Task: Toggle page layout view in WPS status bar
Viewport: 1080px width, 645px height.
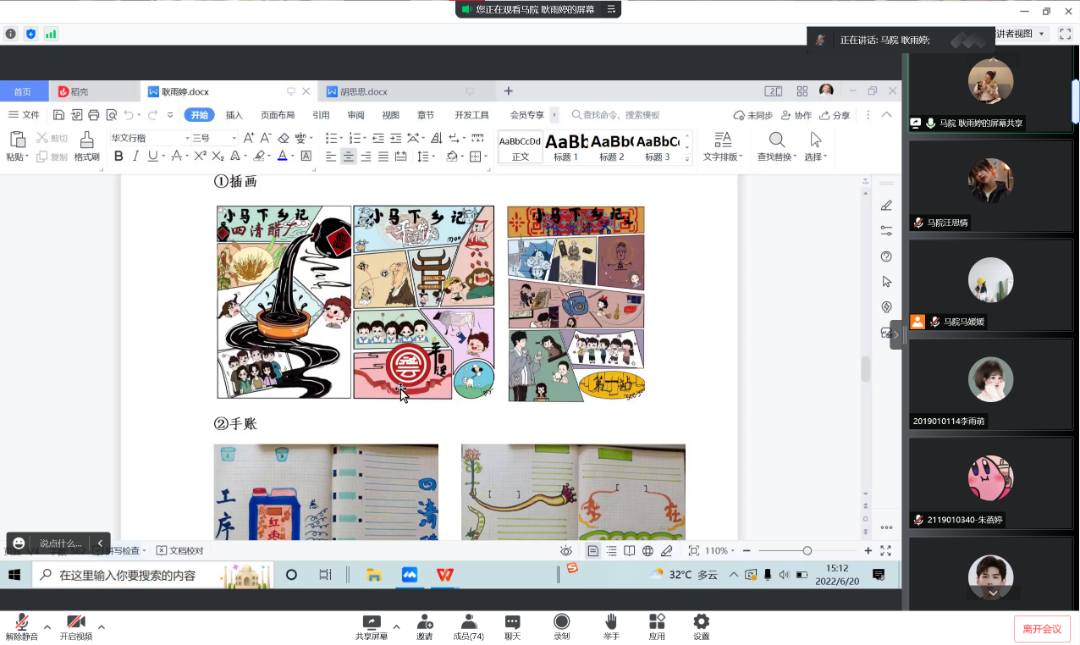Action: (592, 551)
